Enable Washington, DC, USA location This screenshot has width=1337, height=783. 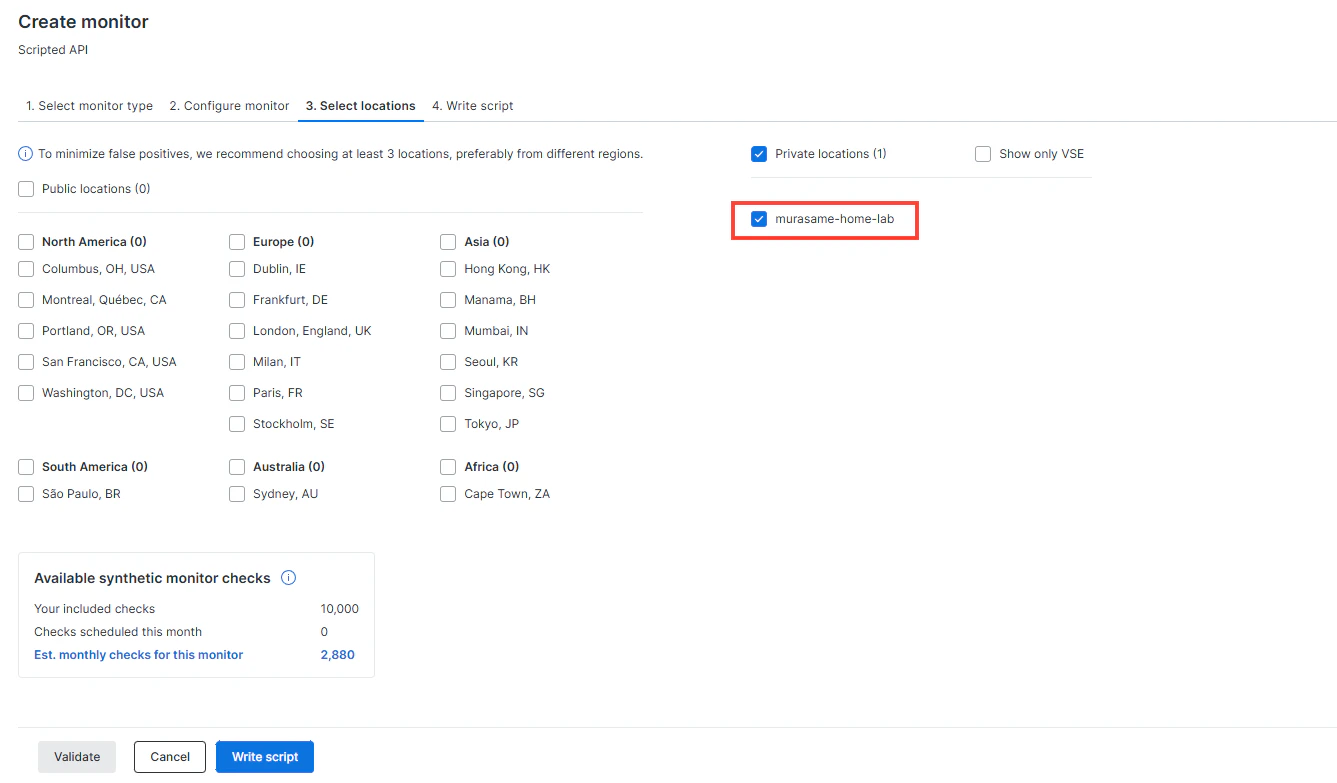[26, 393]
